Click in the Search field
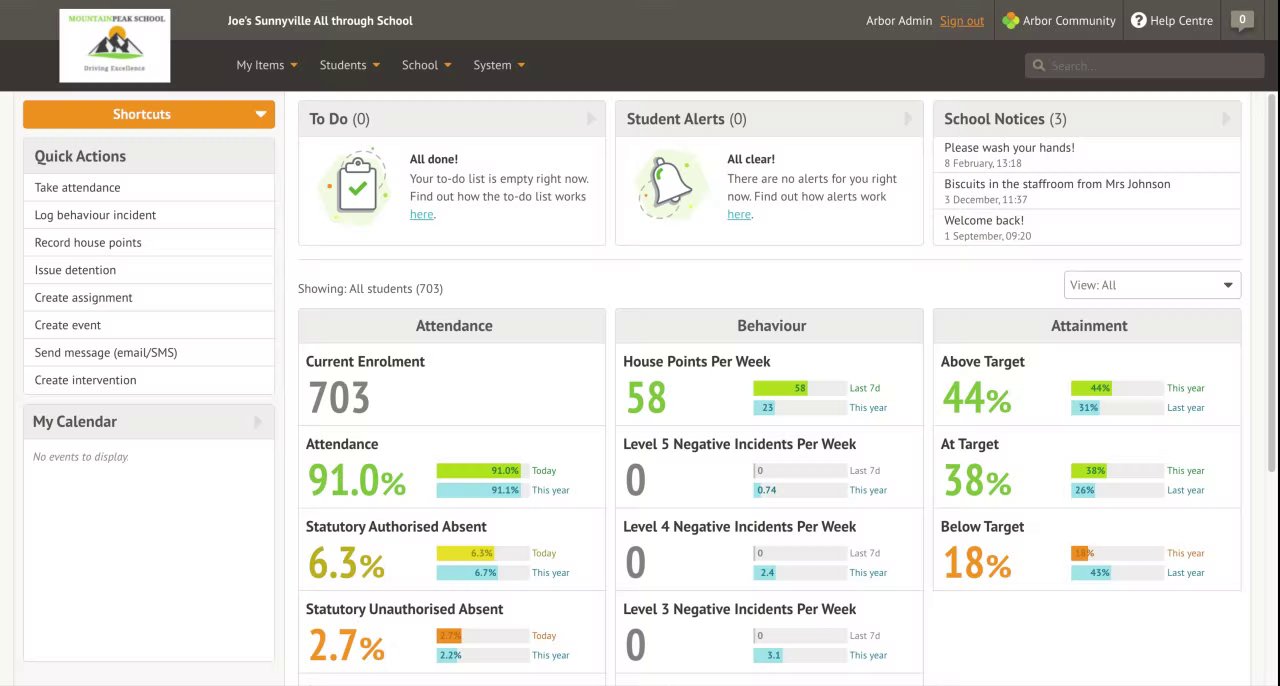 click(1144, 66)
